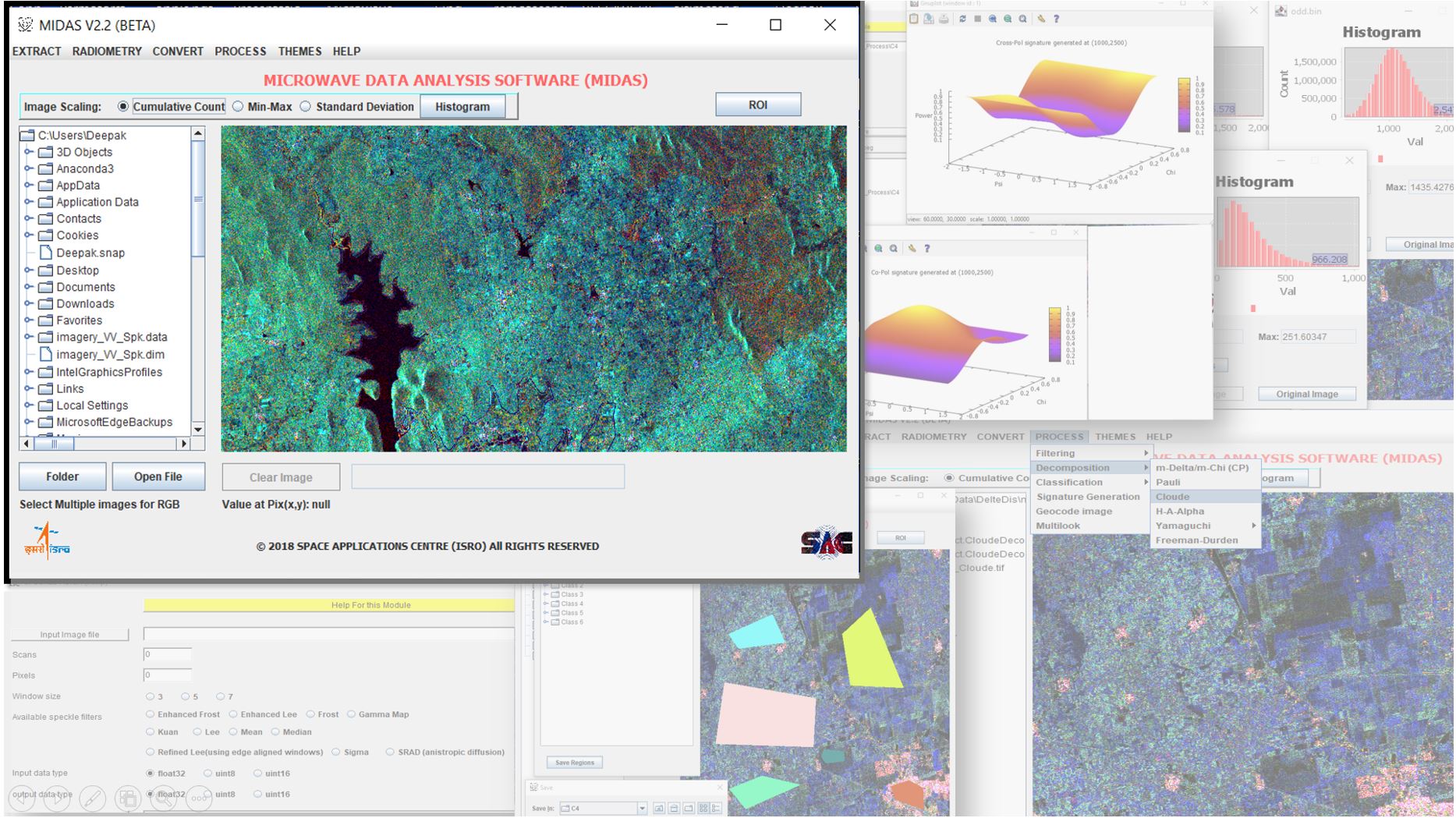Click the ROI button in front window
Image resolution: width=1456 pixels, height=818 pixels.
[x=758, y=105]
